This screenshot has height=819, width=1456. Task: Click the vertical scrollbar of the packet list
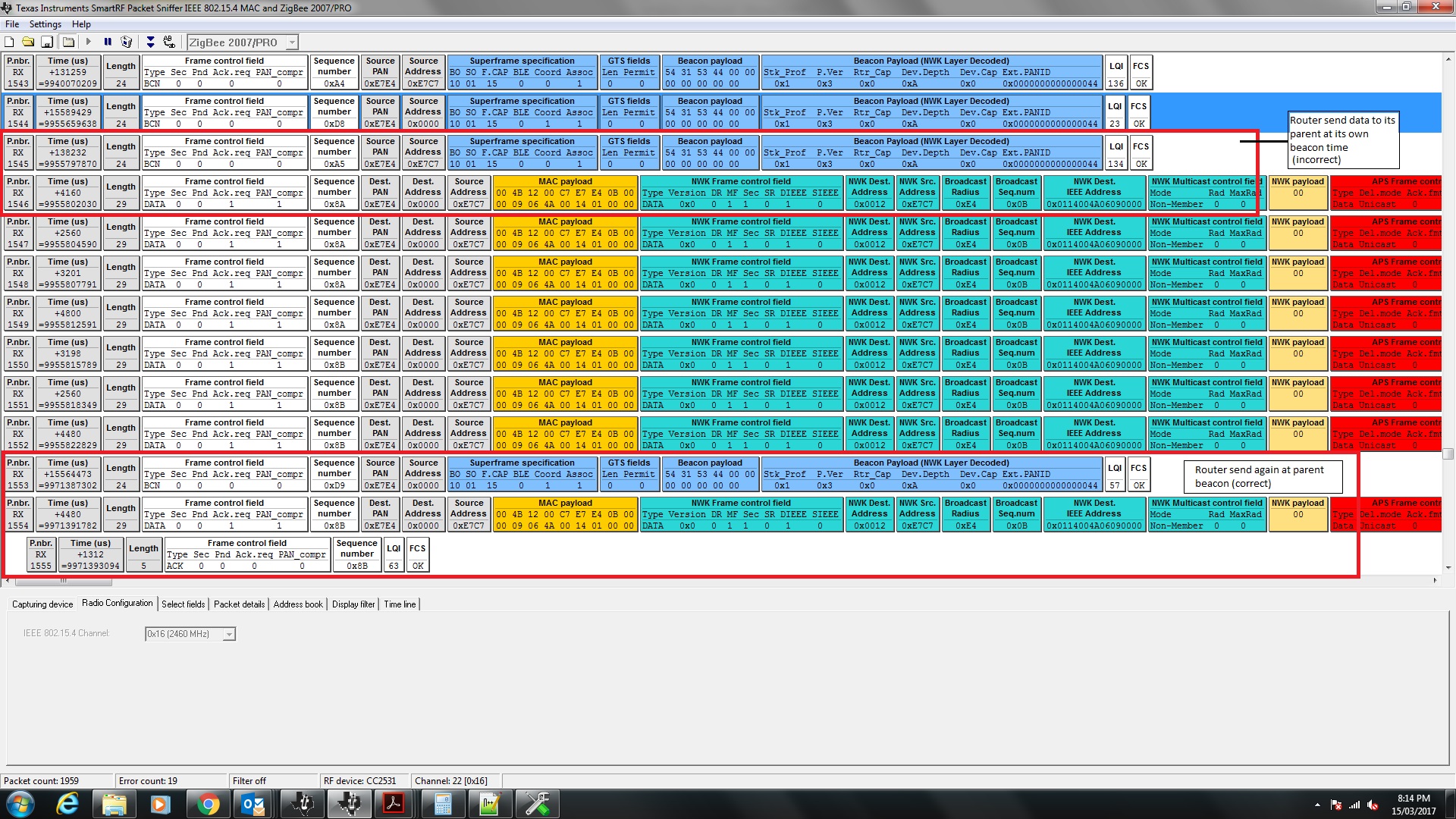click(1448, 453)
